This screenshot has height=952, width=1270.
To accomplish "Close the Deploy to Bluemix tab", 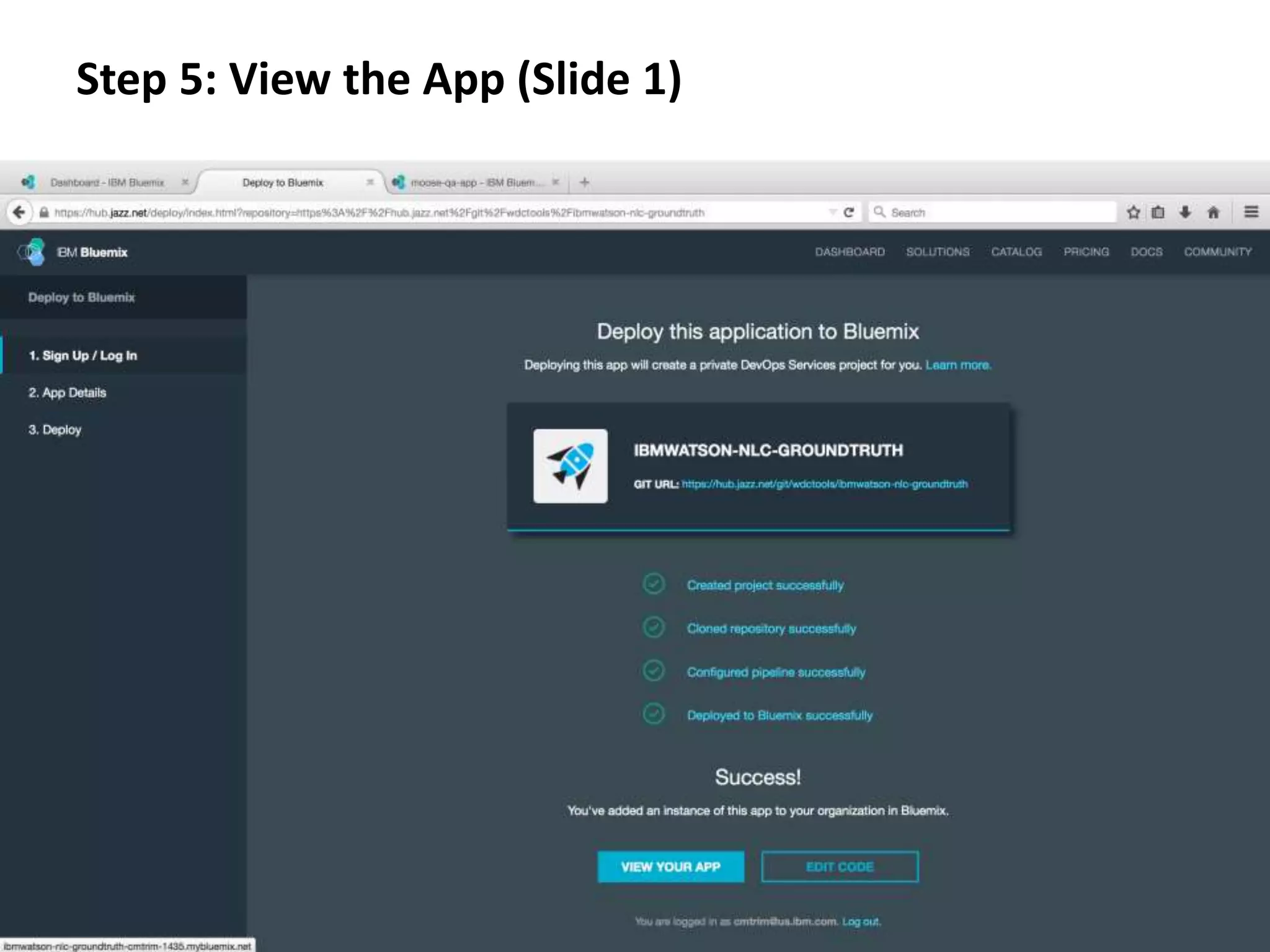I will pyautogui.click(x=370, y=182).
